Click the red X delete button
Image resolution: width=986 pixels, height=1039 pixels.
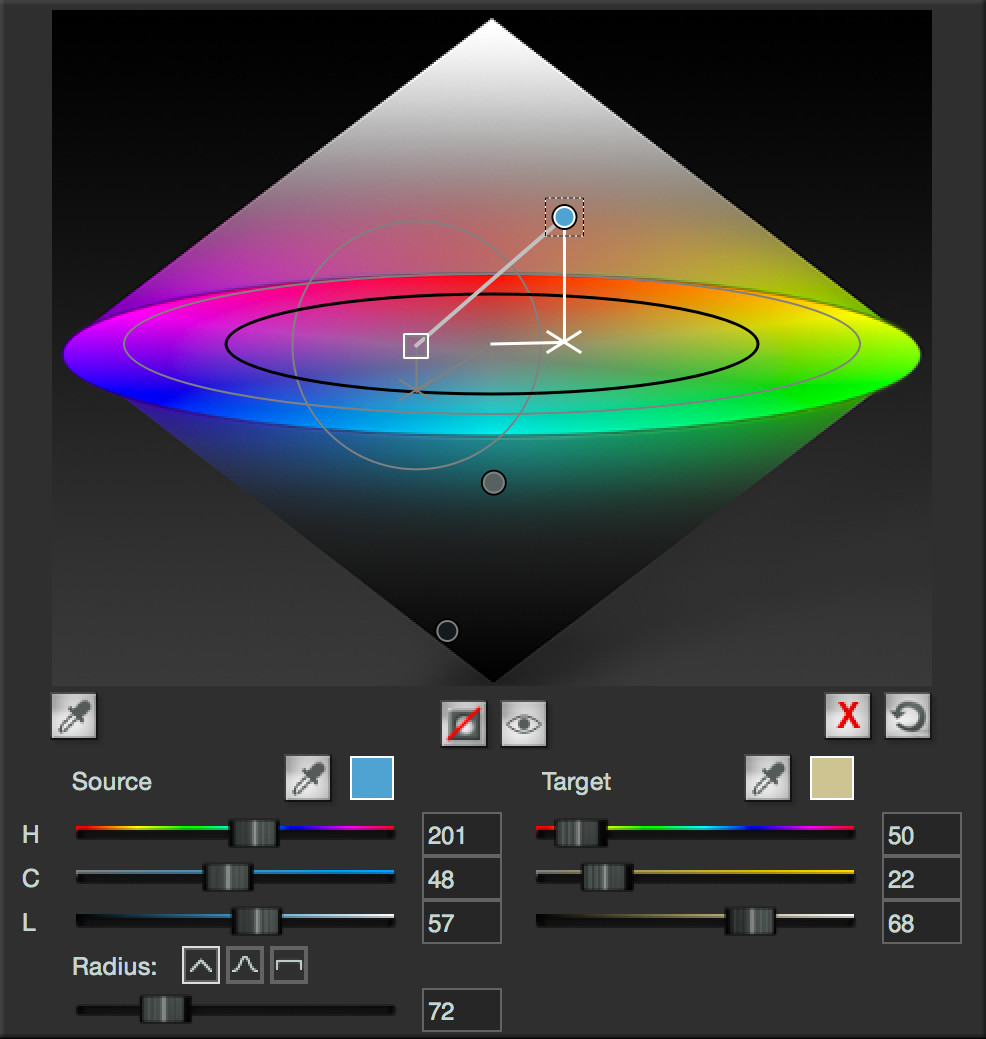click(x=848, y=715)
